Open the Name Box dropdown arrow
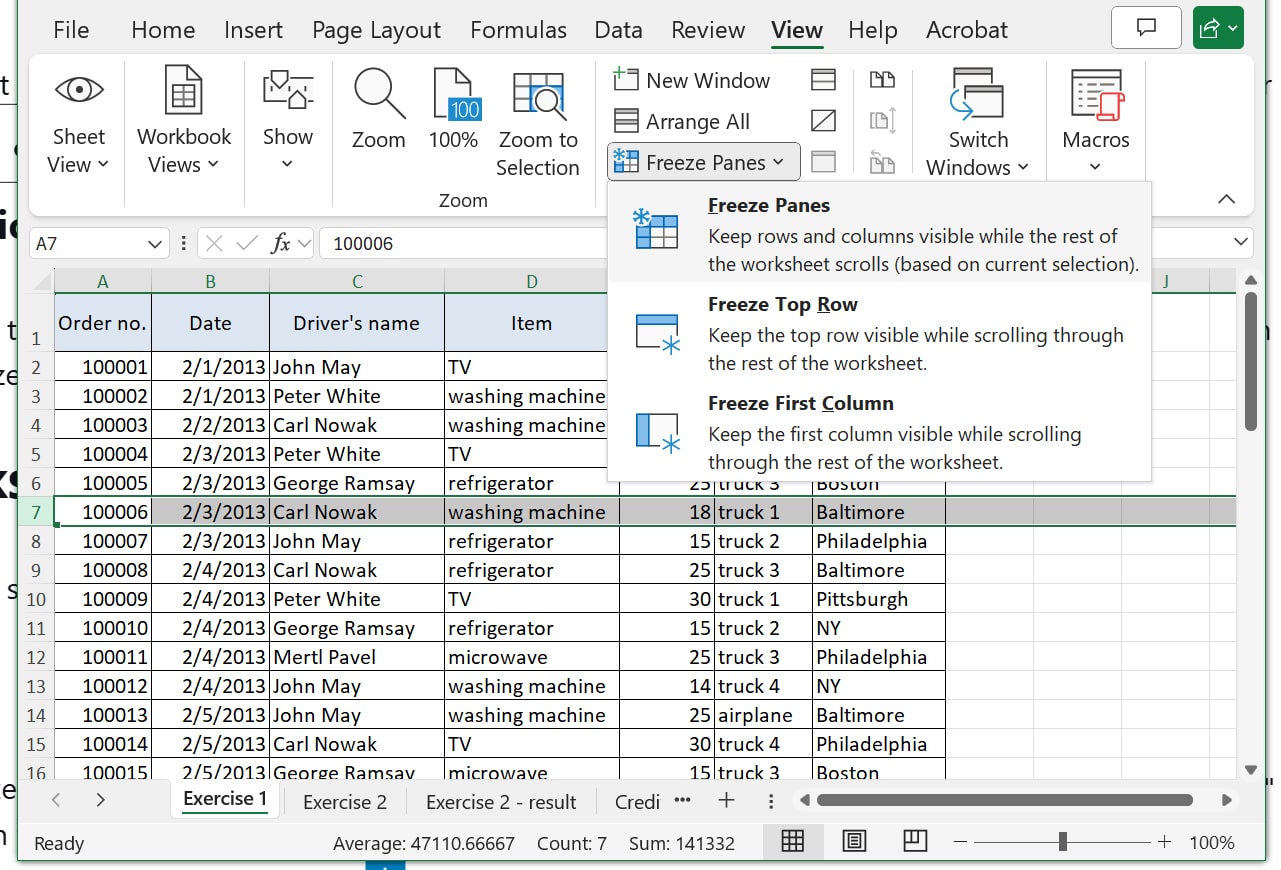Viewport: 1281px width, 870px height. [157, 243]
